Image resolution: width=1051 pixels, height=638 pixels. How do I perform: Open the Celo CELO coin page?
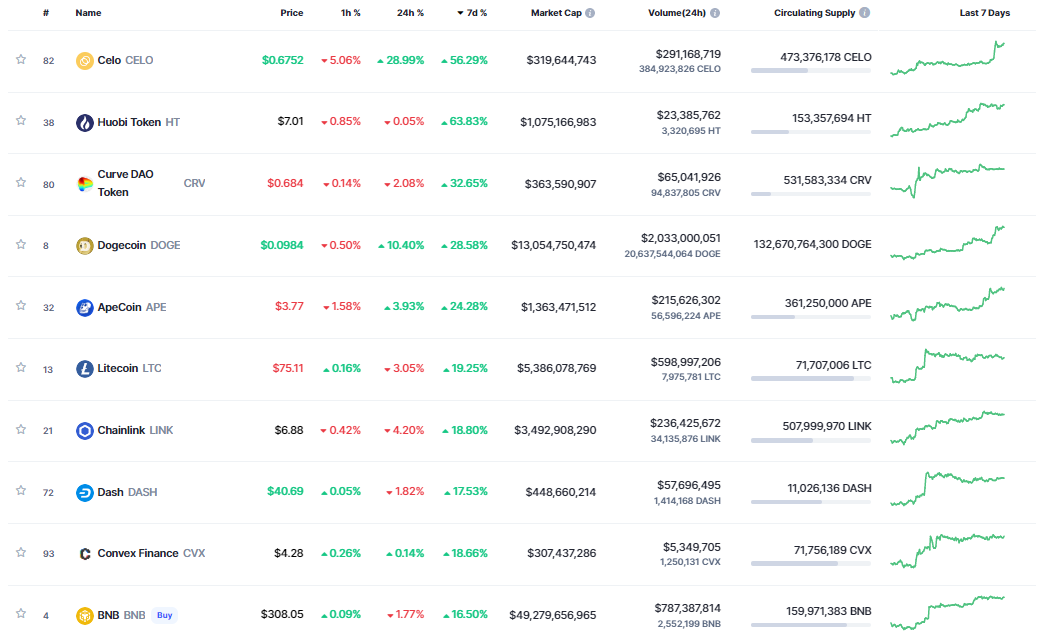coord(125,60)
